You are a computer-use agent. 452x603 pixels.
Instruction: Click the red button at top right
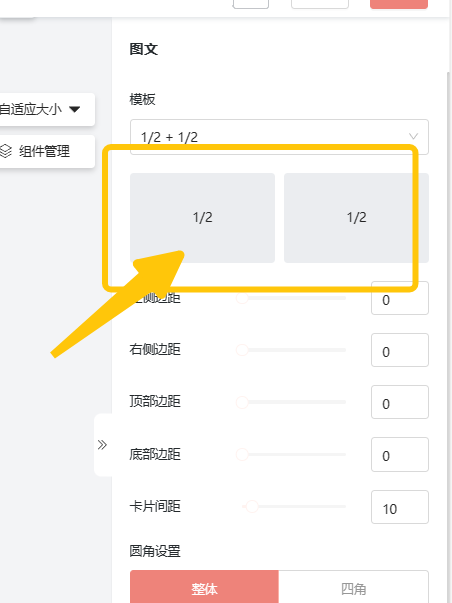click(x=399, y=4)
